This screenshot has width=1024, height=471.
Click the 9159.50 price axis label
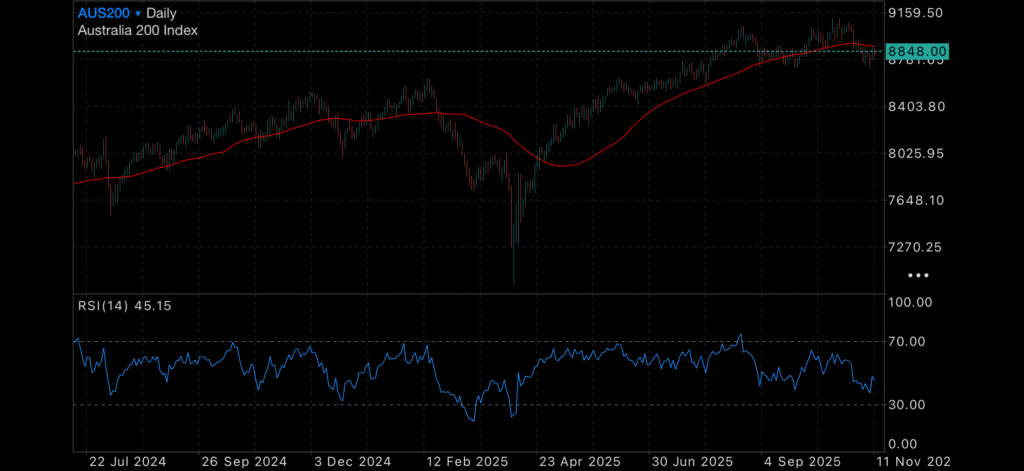tap(915, 13)
